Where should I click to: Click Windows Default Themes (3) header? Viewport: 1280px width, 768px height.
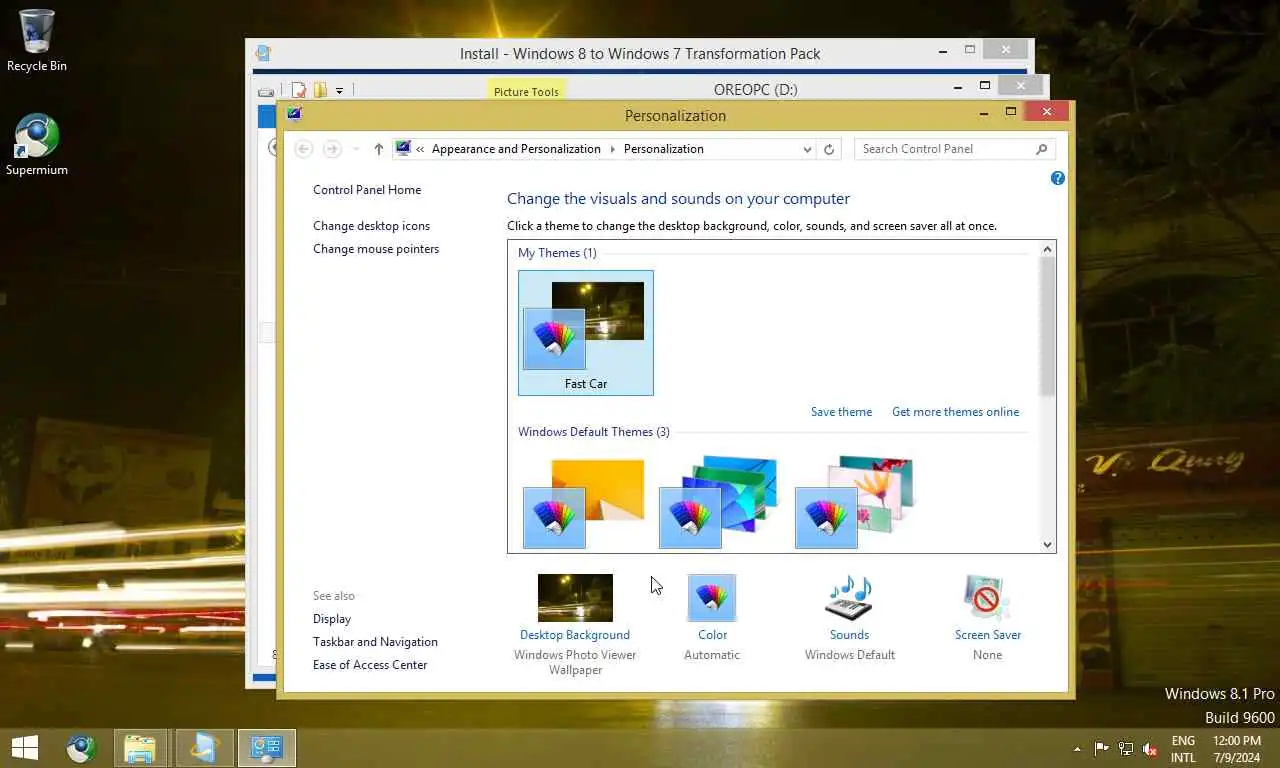click(x=594, y=432)
